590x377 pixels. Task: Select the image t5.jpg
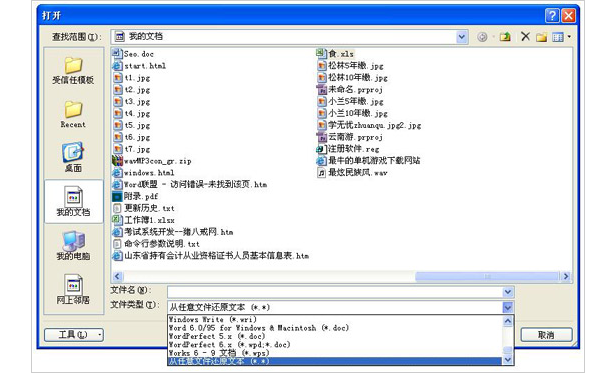click(x=132, y=125)
